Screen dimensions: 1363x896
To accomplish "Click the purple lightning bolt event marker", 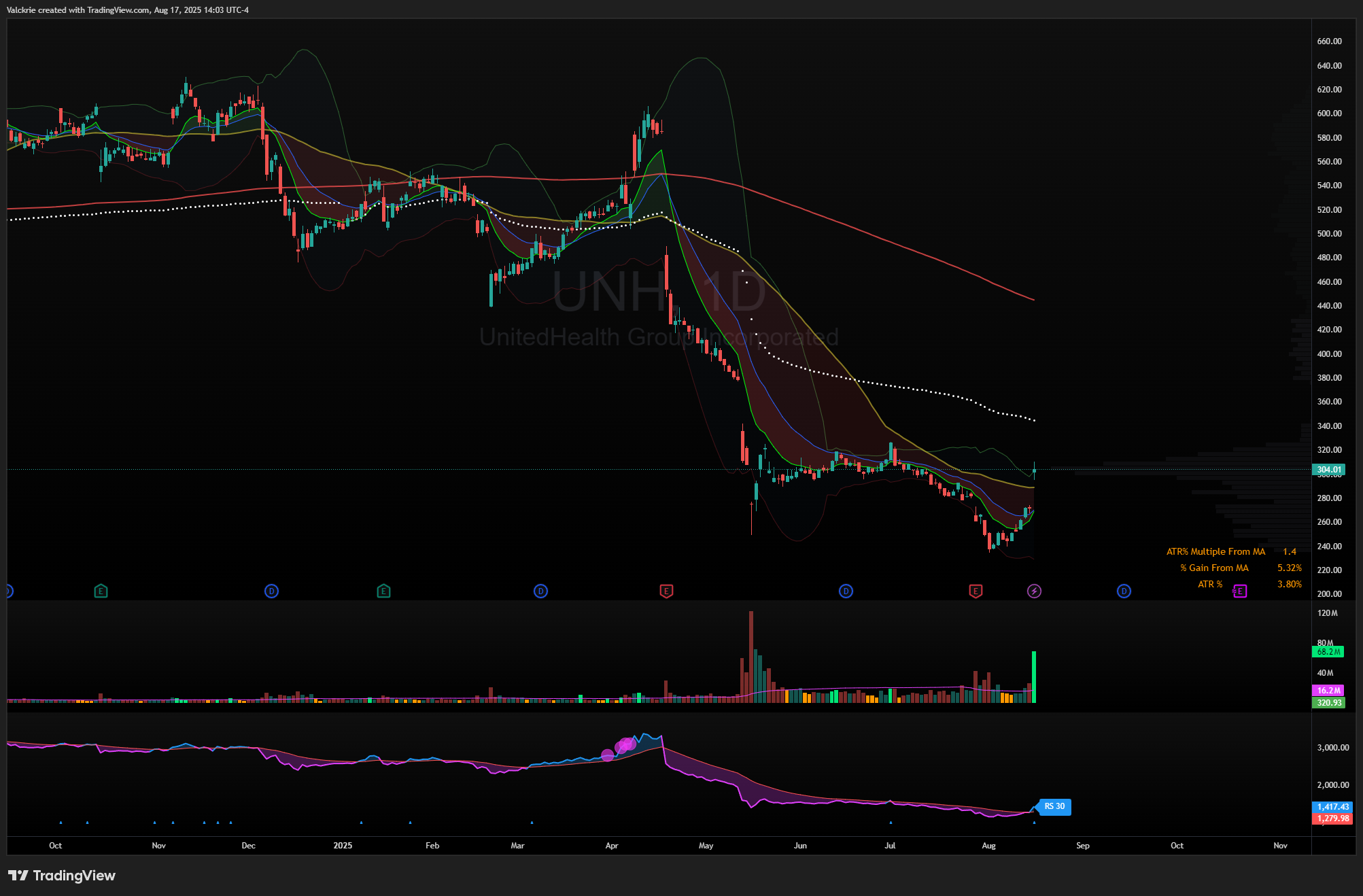I will [x=1034, y=591].
